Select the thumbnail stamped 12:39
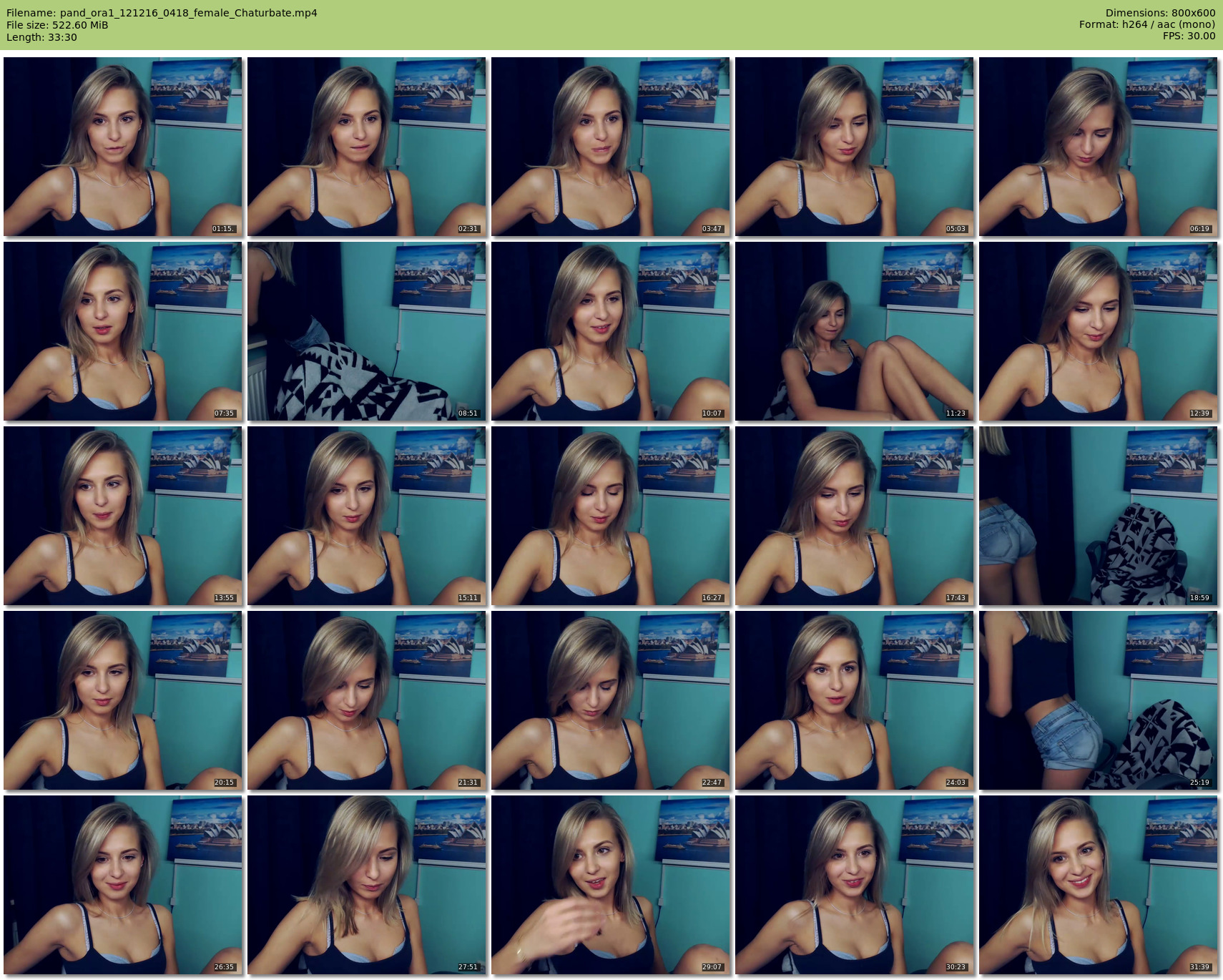1223x980 pixels. (x=1099, y=331)
